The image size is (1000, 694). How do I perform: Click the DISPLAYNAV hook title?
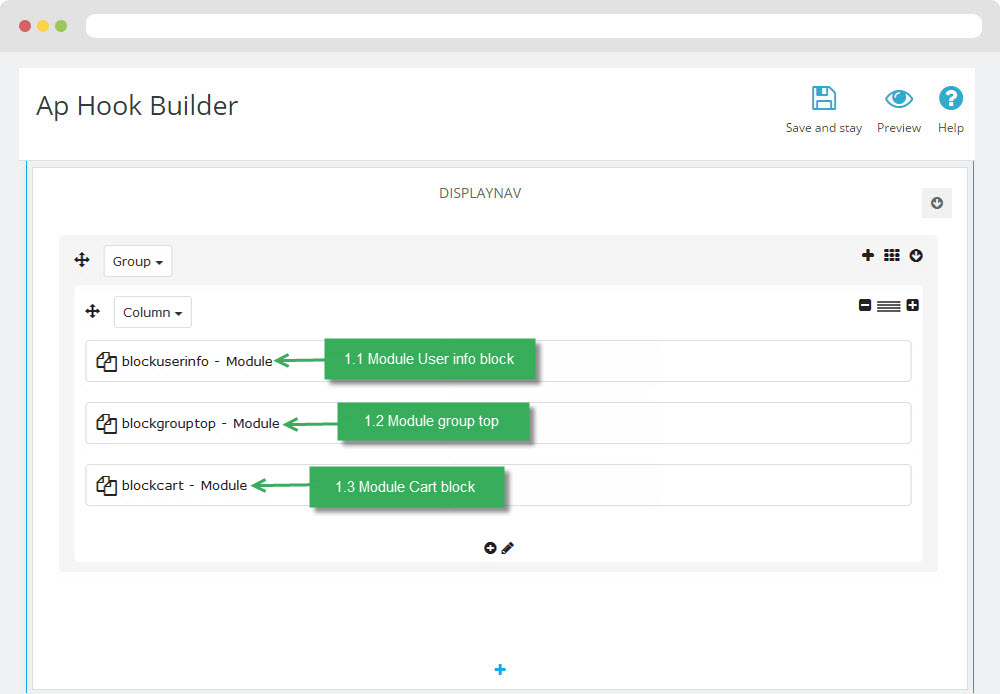click(480, 193)
